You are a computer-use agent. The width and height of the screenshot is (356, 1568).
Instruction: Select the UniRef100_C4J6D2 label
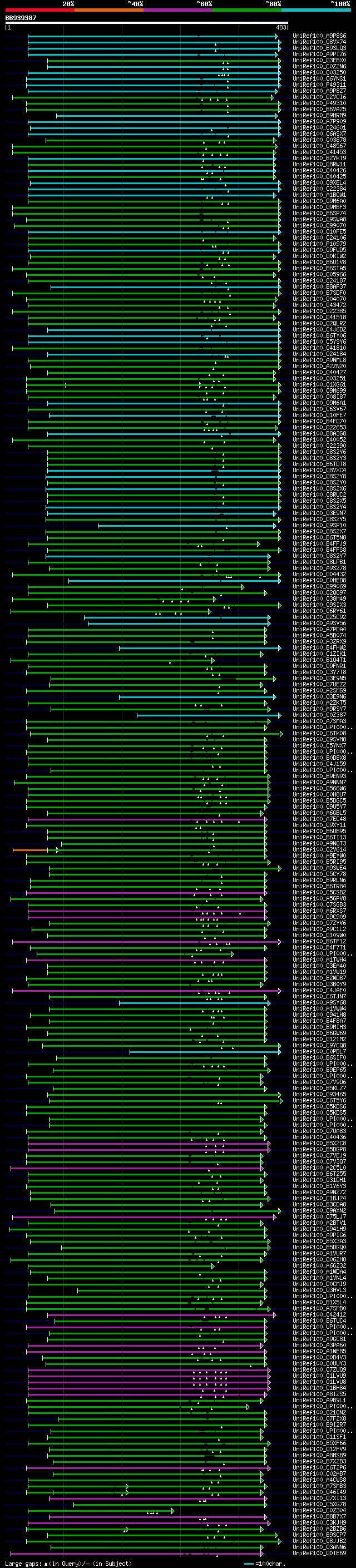pos(319,330)
